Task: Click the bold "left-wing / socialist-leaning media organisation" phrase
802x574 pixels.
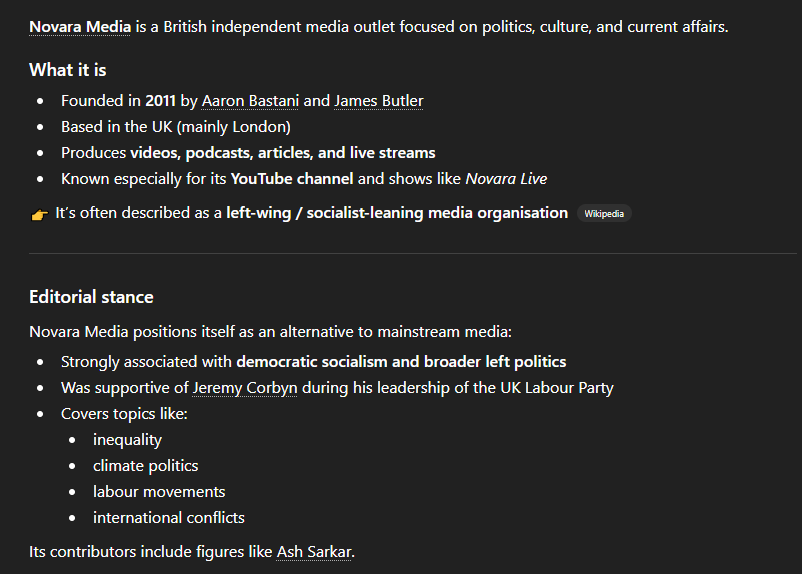Action: coord(397,213)
